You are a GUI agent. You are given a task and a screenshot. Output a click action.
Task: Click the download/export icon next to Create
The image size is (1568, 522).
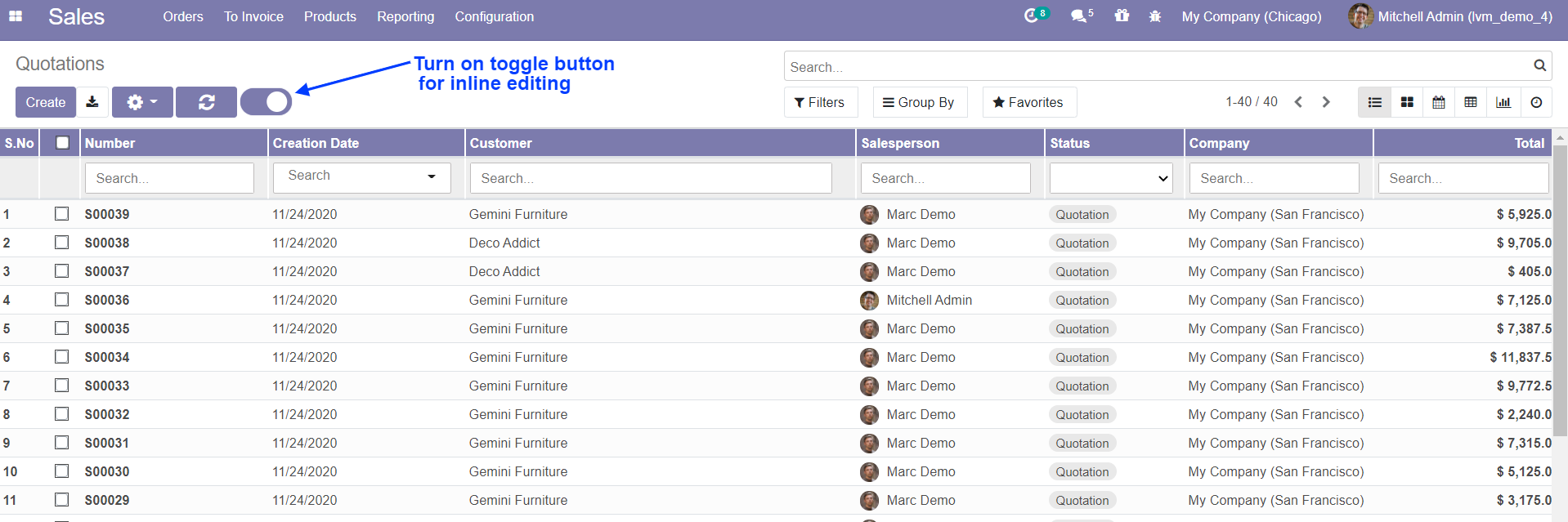(92, 102)
